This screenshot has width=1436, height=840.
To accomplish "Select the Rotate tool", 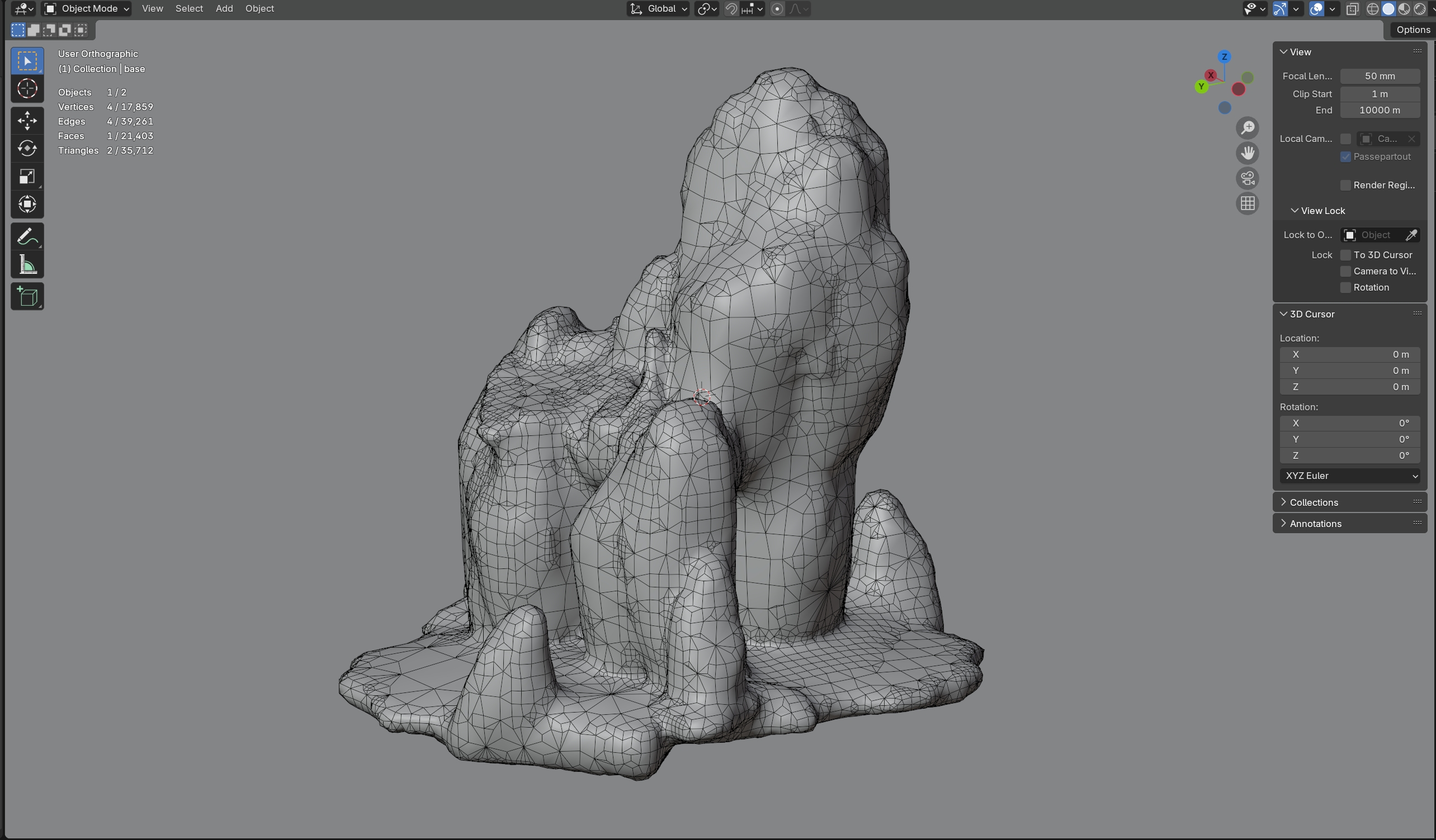I will tap(27, 148).
